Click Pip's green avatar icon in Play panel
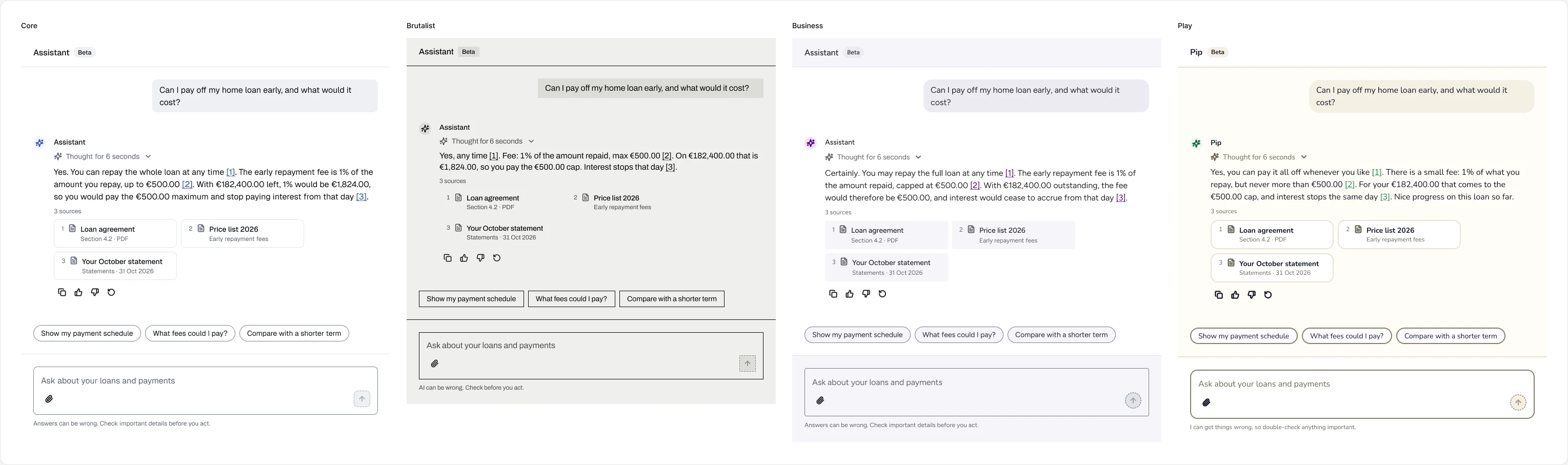The height and width of the screenshot is (465, 1568). 1196,144
